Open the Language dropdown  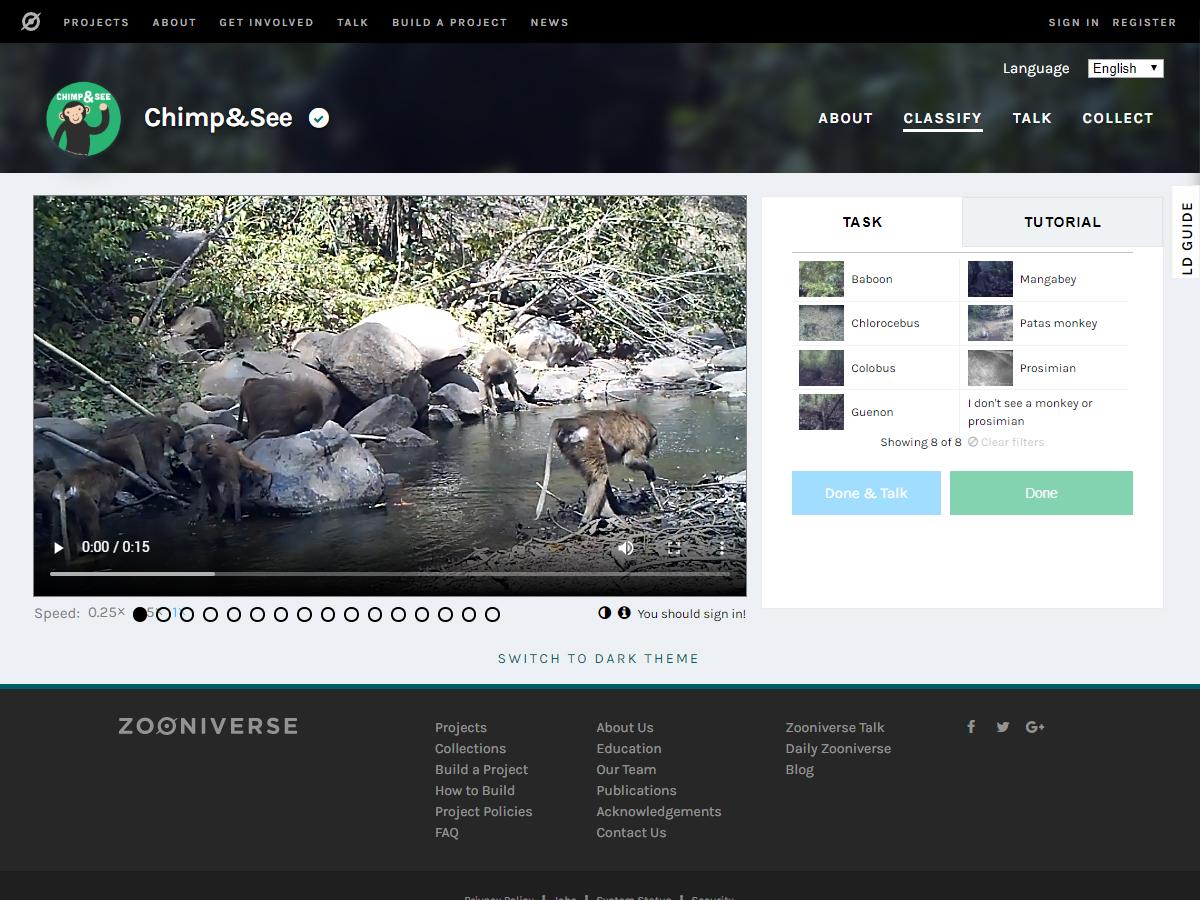coord(1125,68)
